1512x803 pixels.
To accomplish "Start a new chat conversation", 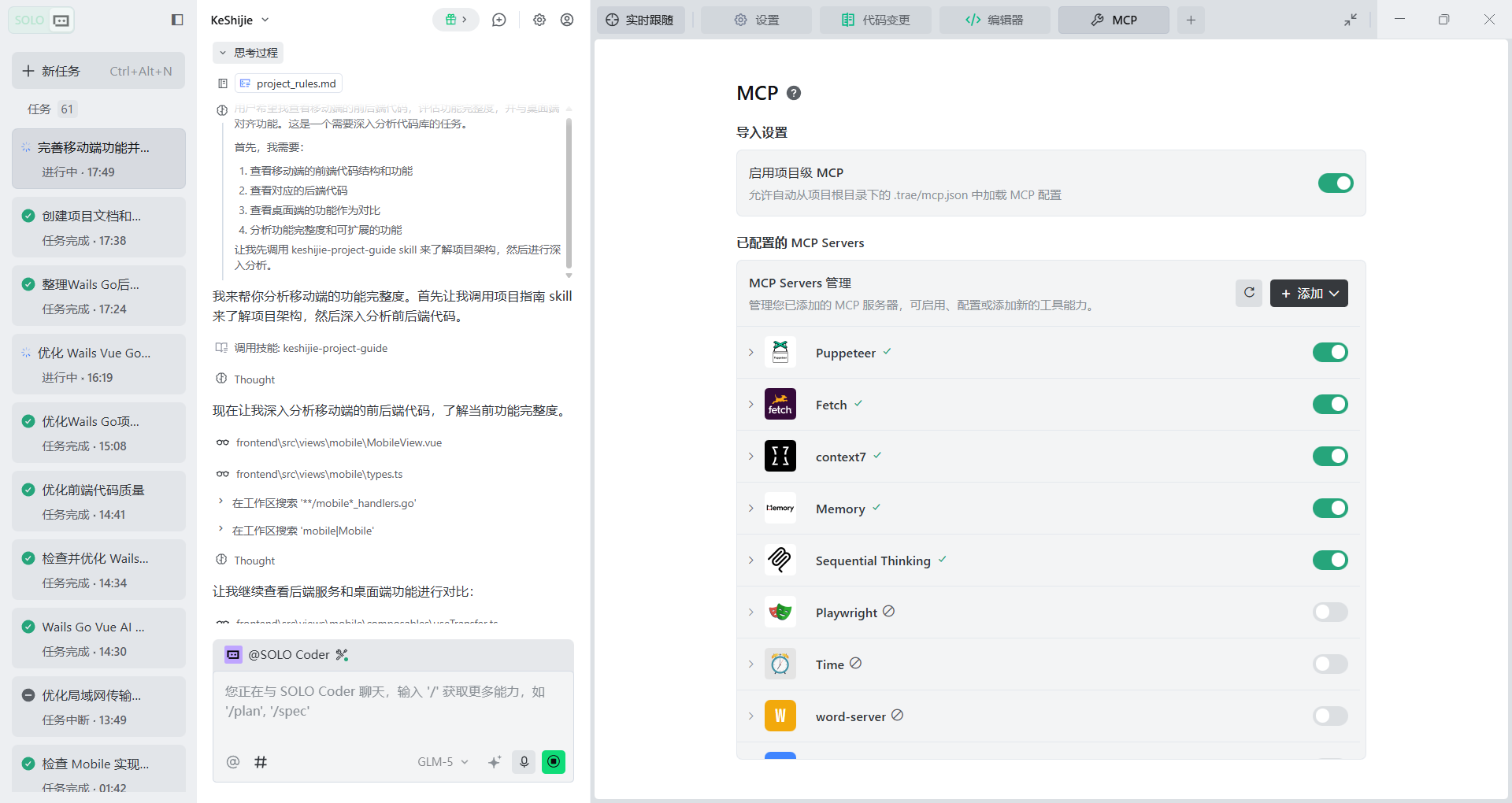I will click(x=499, y=20).
